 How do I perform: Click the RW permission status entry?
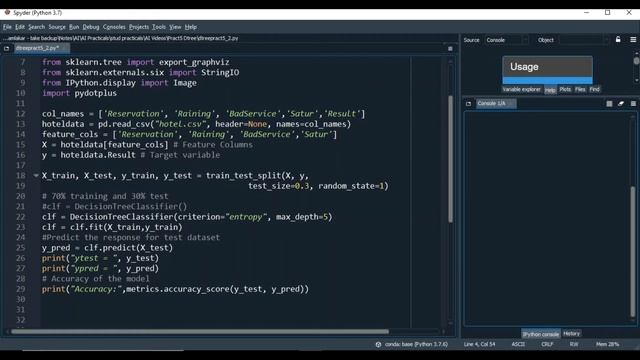(x=573, y=344)
